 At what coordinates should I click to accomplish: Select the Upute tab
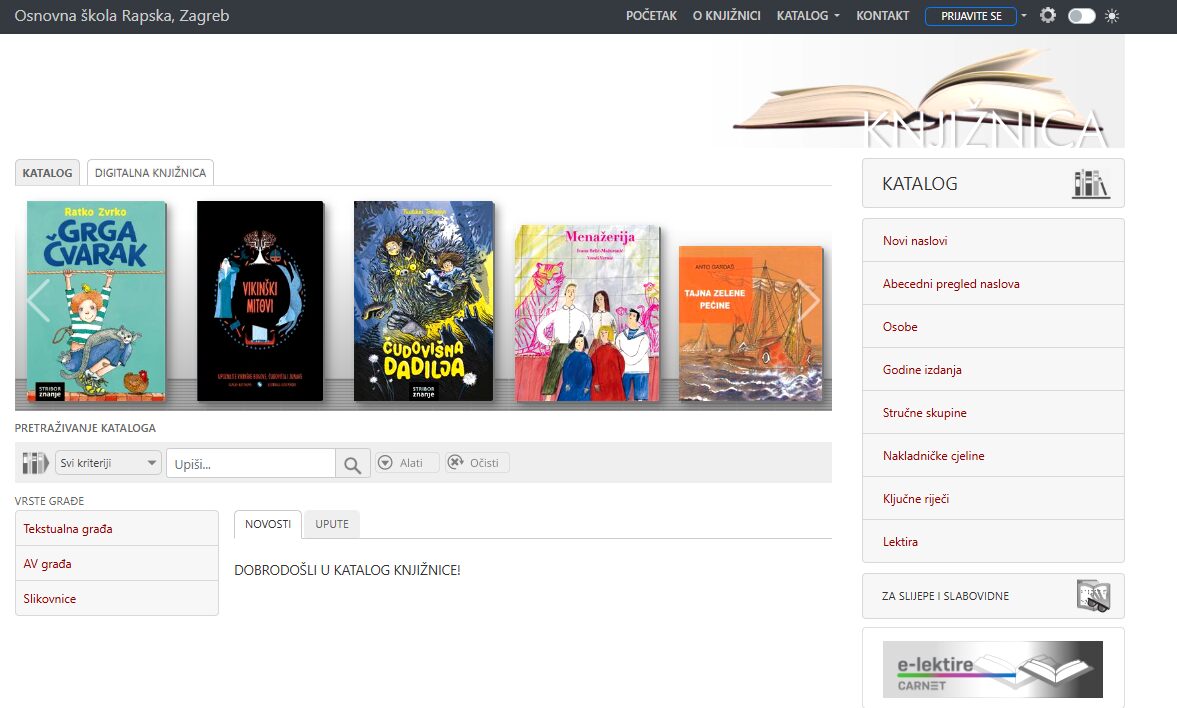332,525
